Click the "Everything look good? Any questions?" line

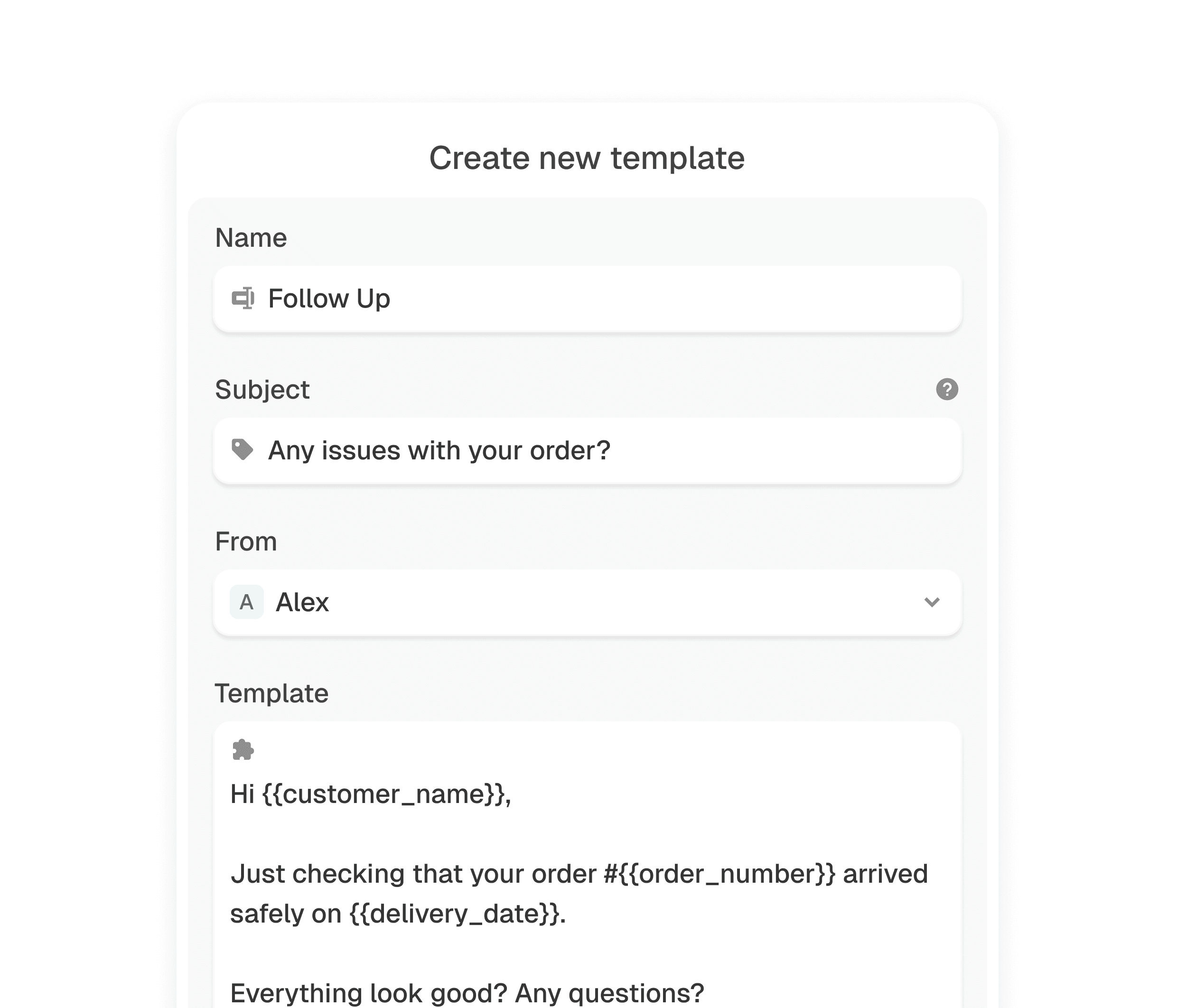coord(467,993)
